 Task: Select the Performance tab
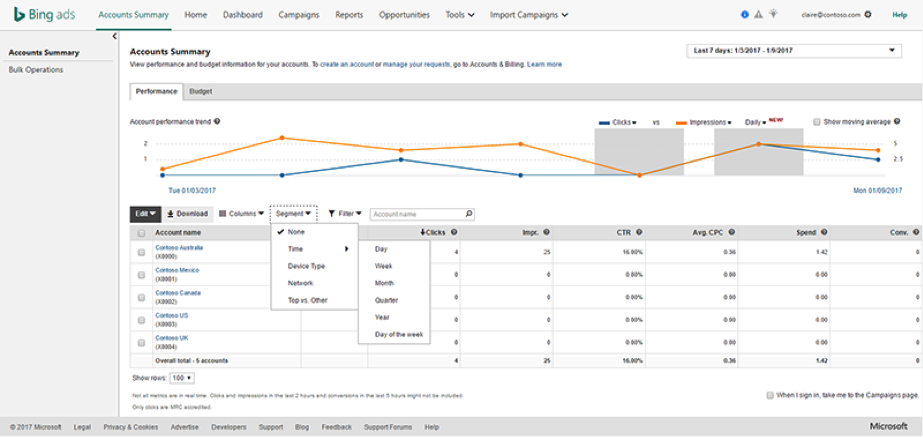coord(156,92)
